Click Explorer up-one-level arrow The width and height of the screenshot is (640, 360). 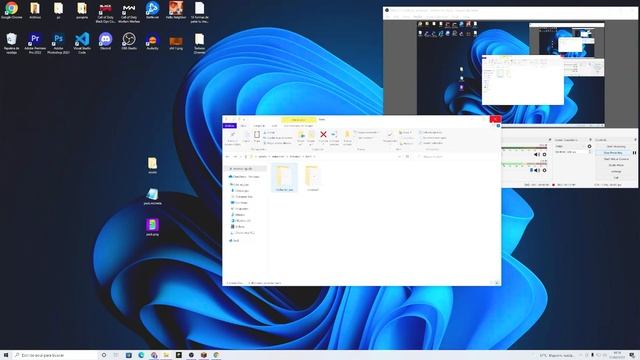click(246, 157)
